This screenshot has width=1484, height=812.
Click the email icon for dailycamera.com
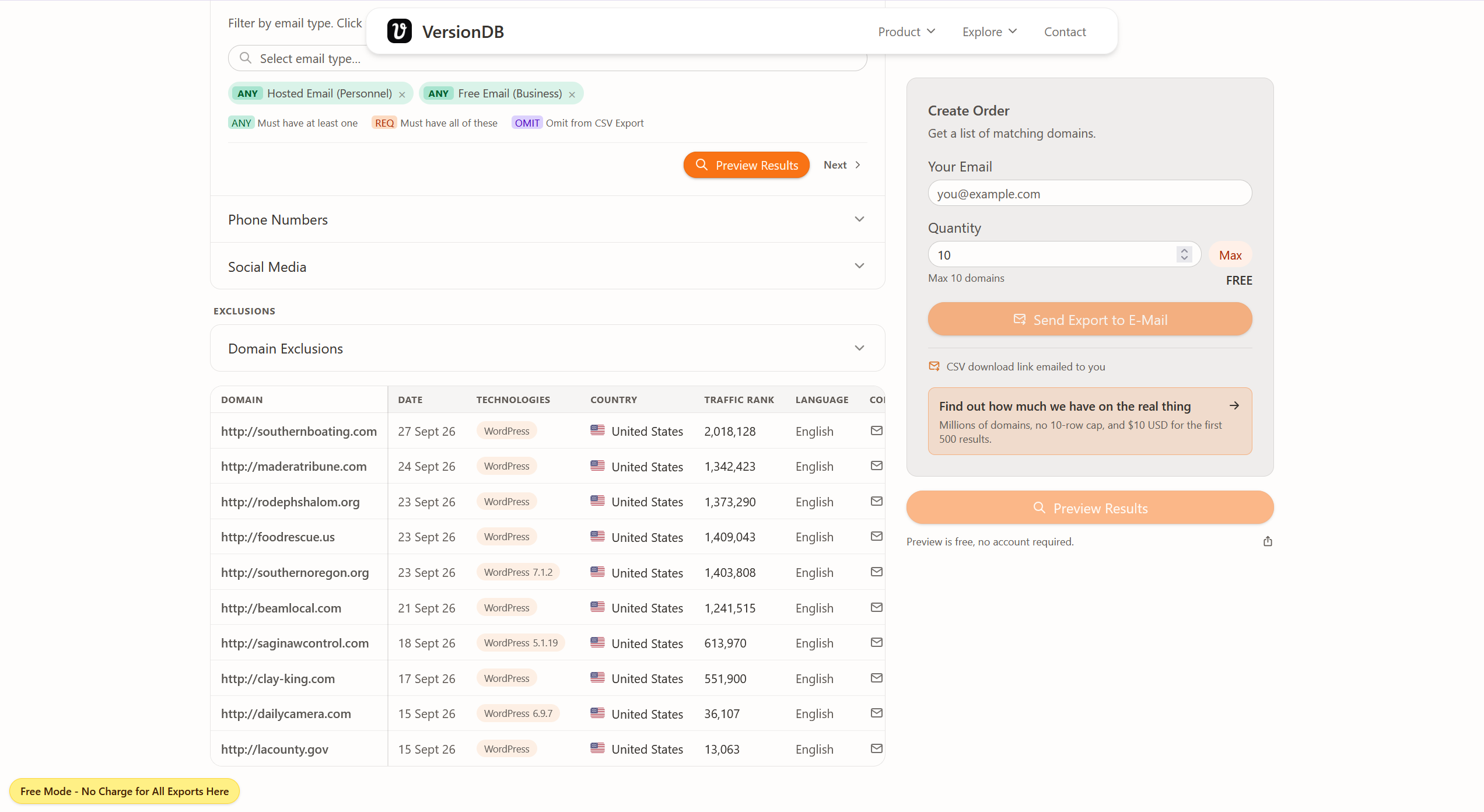(x=876, y=713)
